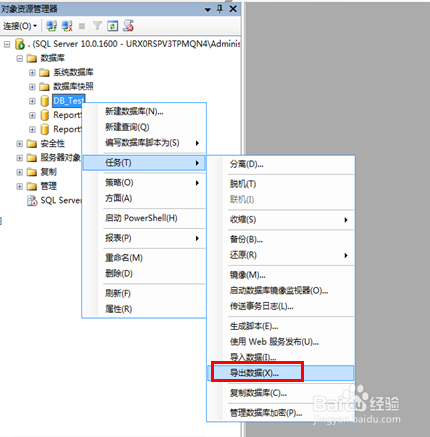Collapse the SQL Server root node
The width and height of the screenshot is (430, 437).
point(7,44)
